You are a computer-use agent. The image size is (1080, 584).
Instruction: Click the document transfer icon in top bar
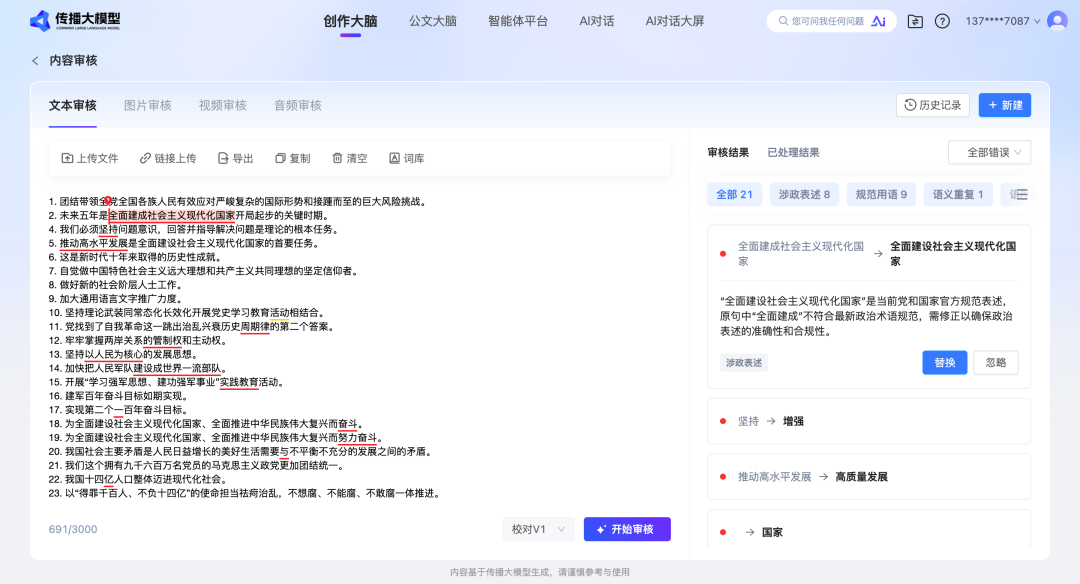913,20
